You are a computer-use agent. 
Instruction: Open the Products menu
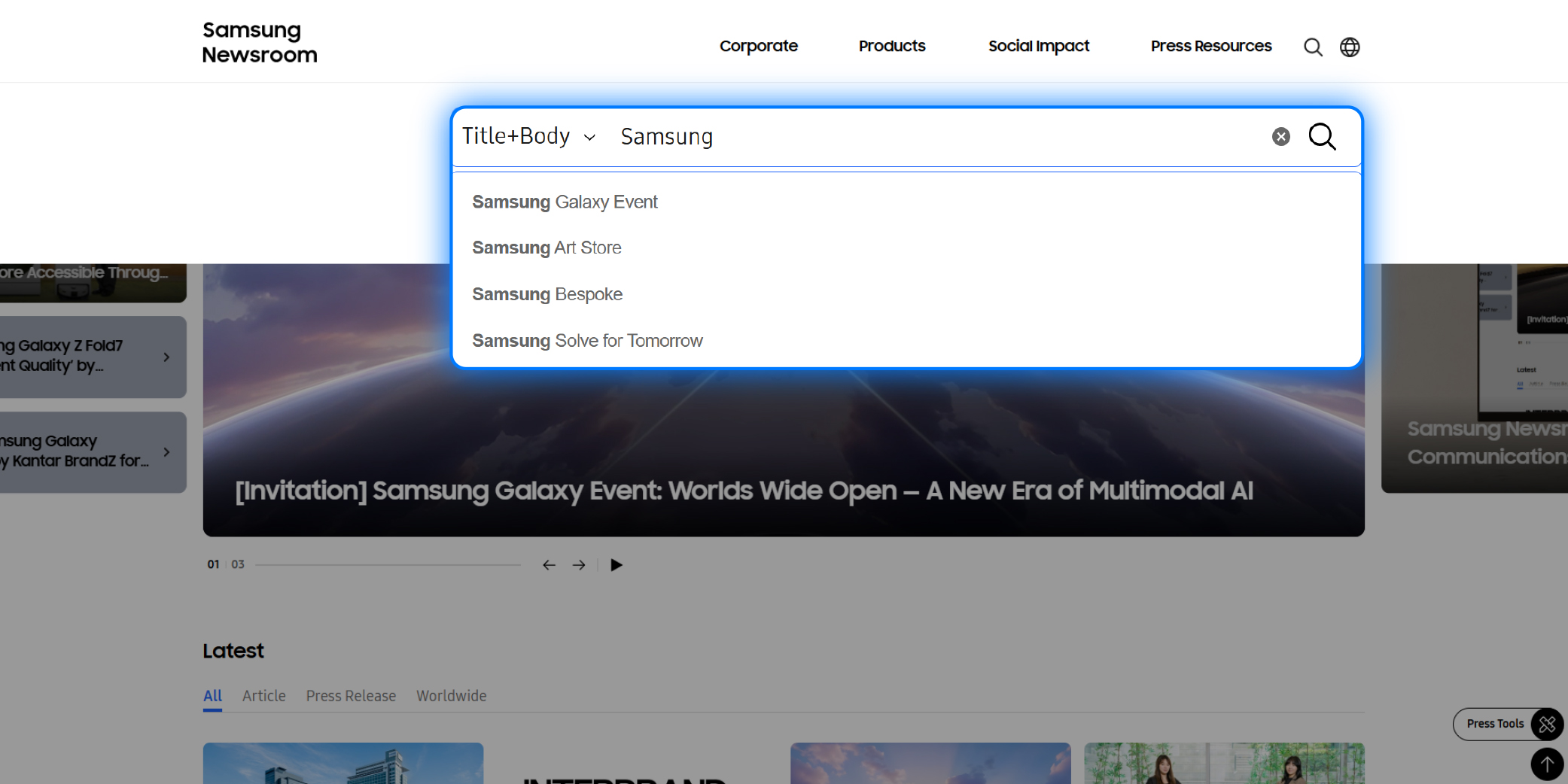(x=891, y=46)
